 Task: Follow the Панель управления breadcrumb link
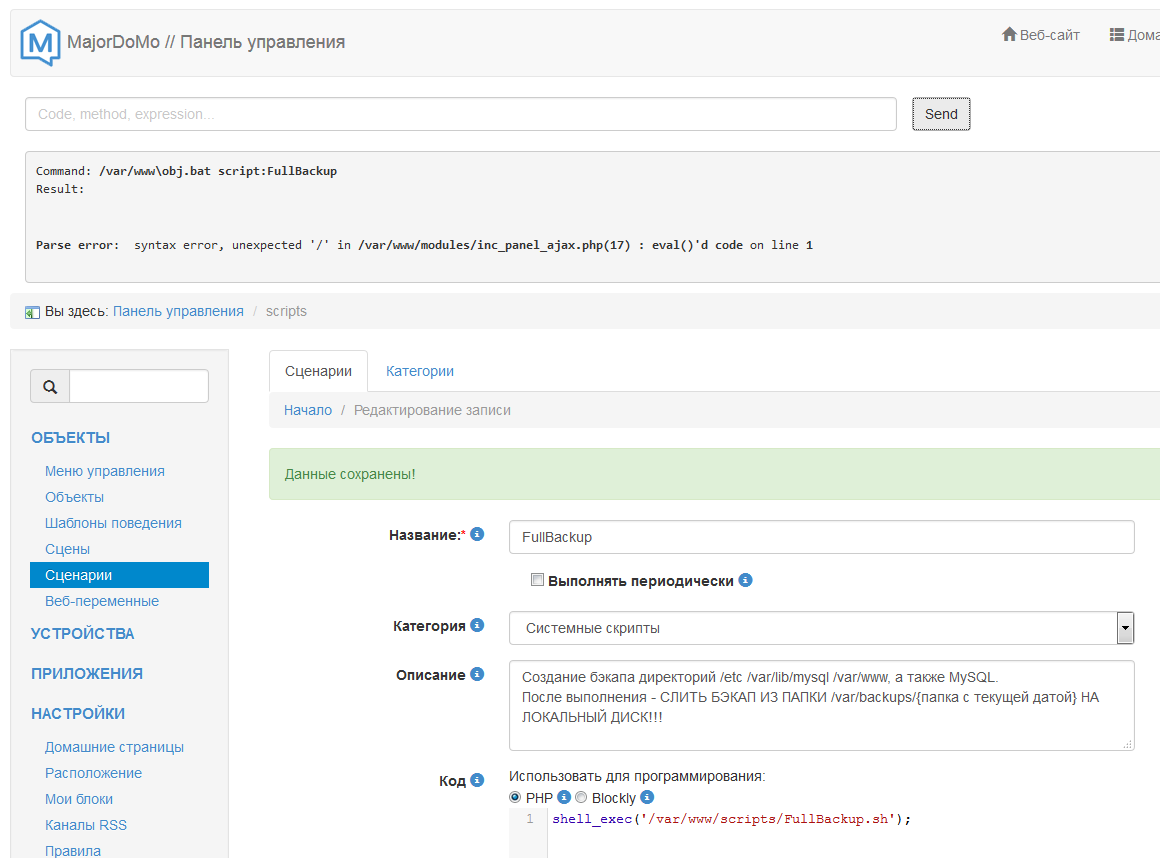[178, 311]
